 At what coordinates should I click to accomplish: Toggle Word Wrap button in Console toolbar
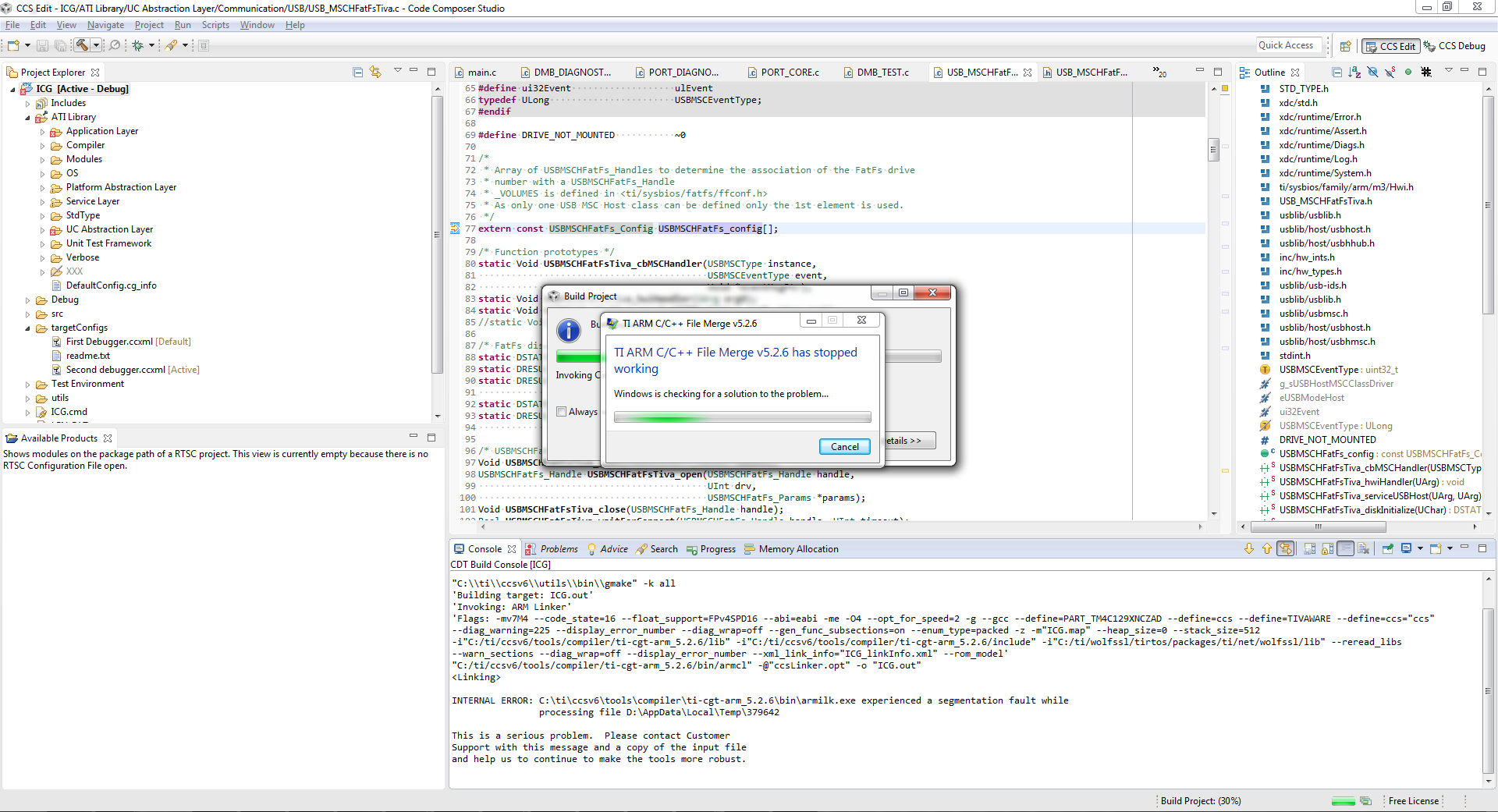(1346, 548)
